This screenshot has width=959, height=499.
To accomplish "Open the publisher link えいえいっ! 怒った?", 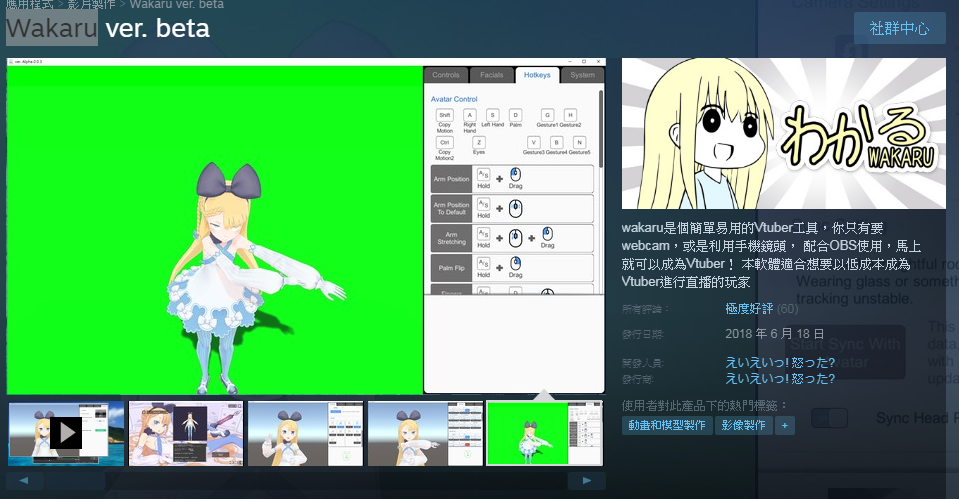I will click(780, 379).
